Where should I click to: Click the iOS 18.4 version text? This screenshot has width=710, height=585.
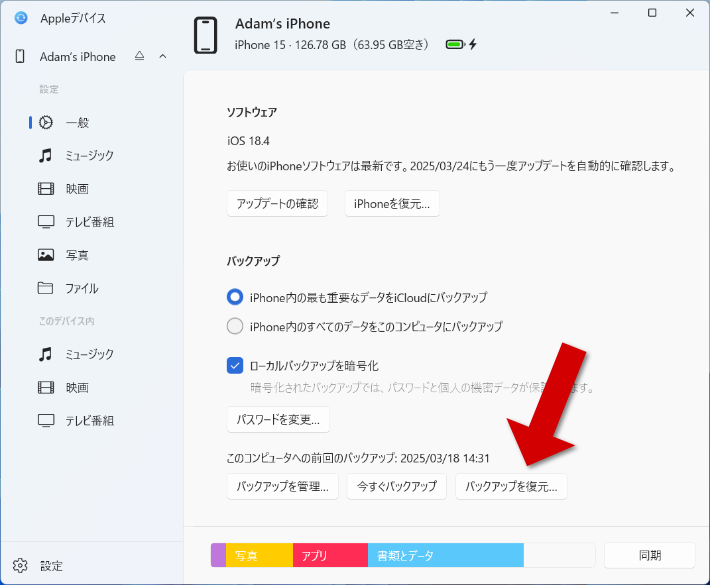pyautogui.click(x=248, y=141)
